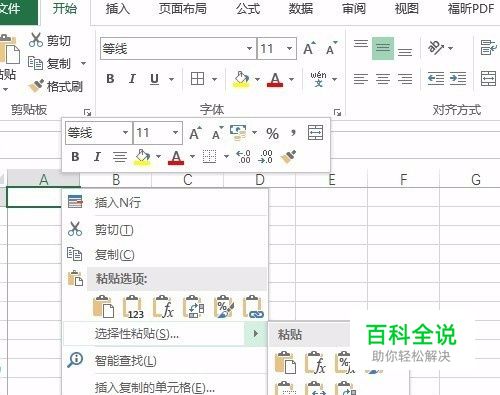Choose 剪切(T) from the context menu

(165, 230)
